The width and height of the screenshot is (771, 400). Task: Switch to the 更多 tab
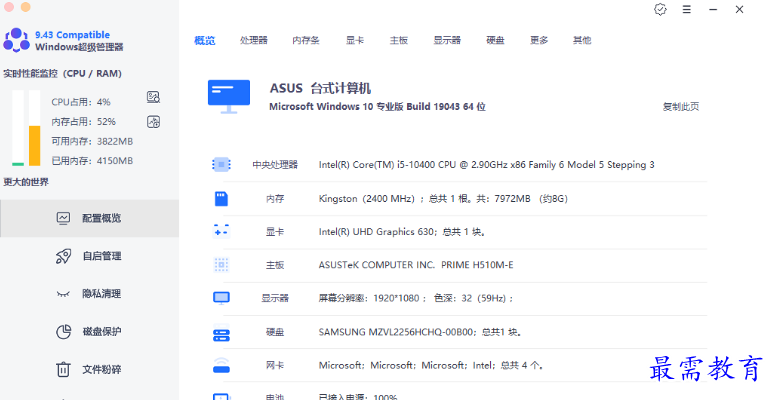(539, 40)
